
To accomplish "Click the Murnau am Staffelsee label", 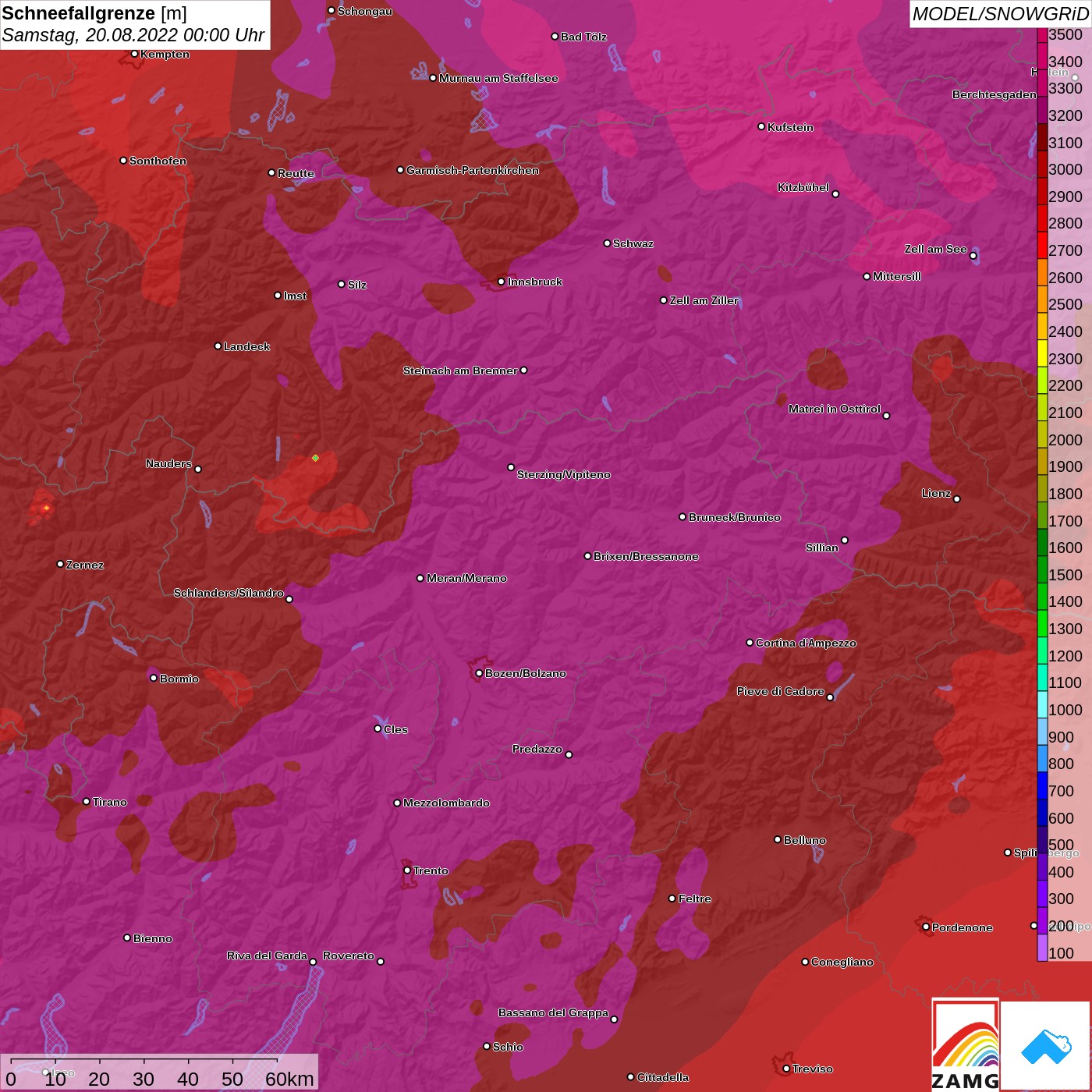I will click(498, 78).
